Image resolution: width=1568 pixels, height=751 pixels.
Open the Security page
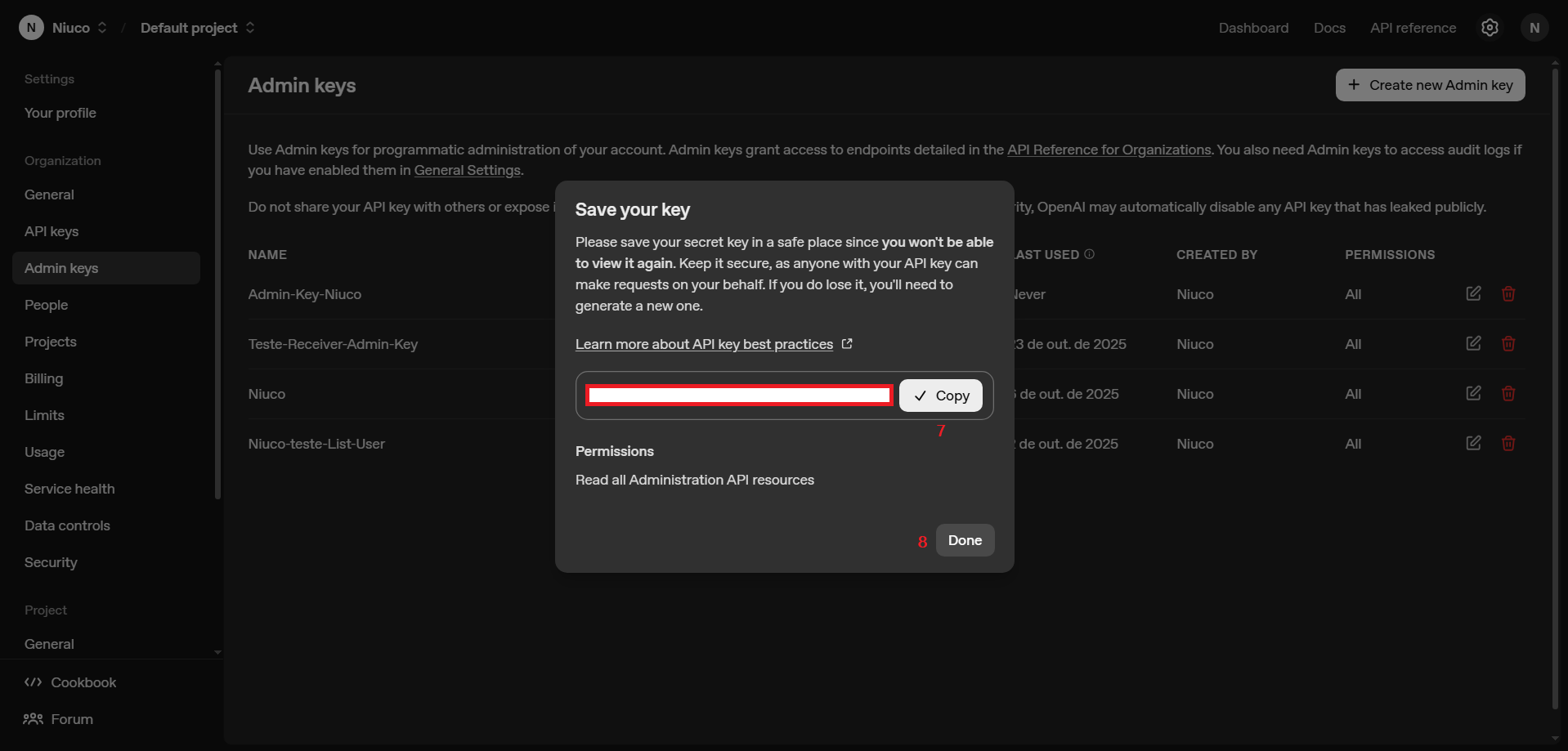coord(51,562)
